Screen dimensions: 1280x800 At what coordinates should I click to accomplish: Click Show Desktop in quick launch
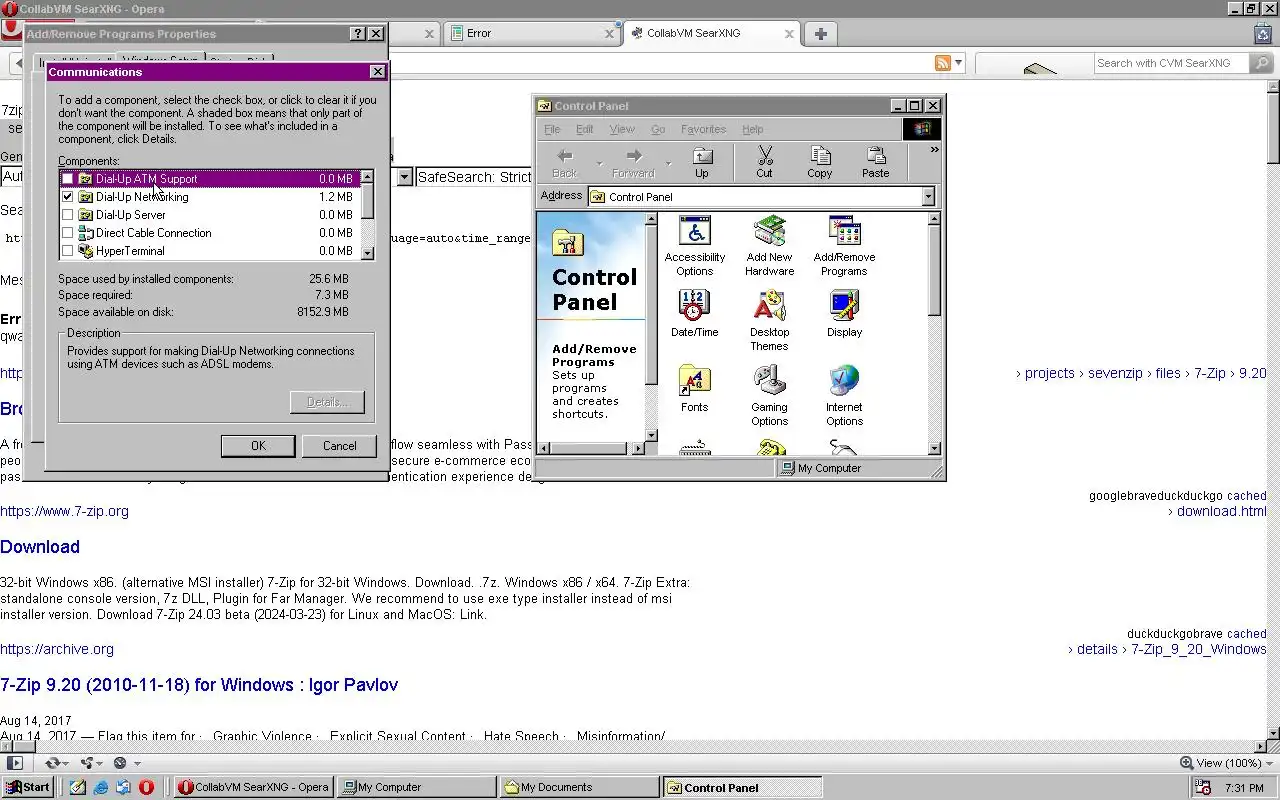78,787
